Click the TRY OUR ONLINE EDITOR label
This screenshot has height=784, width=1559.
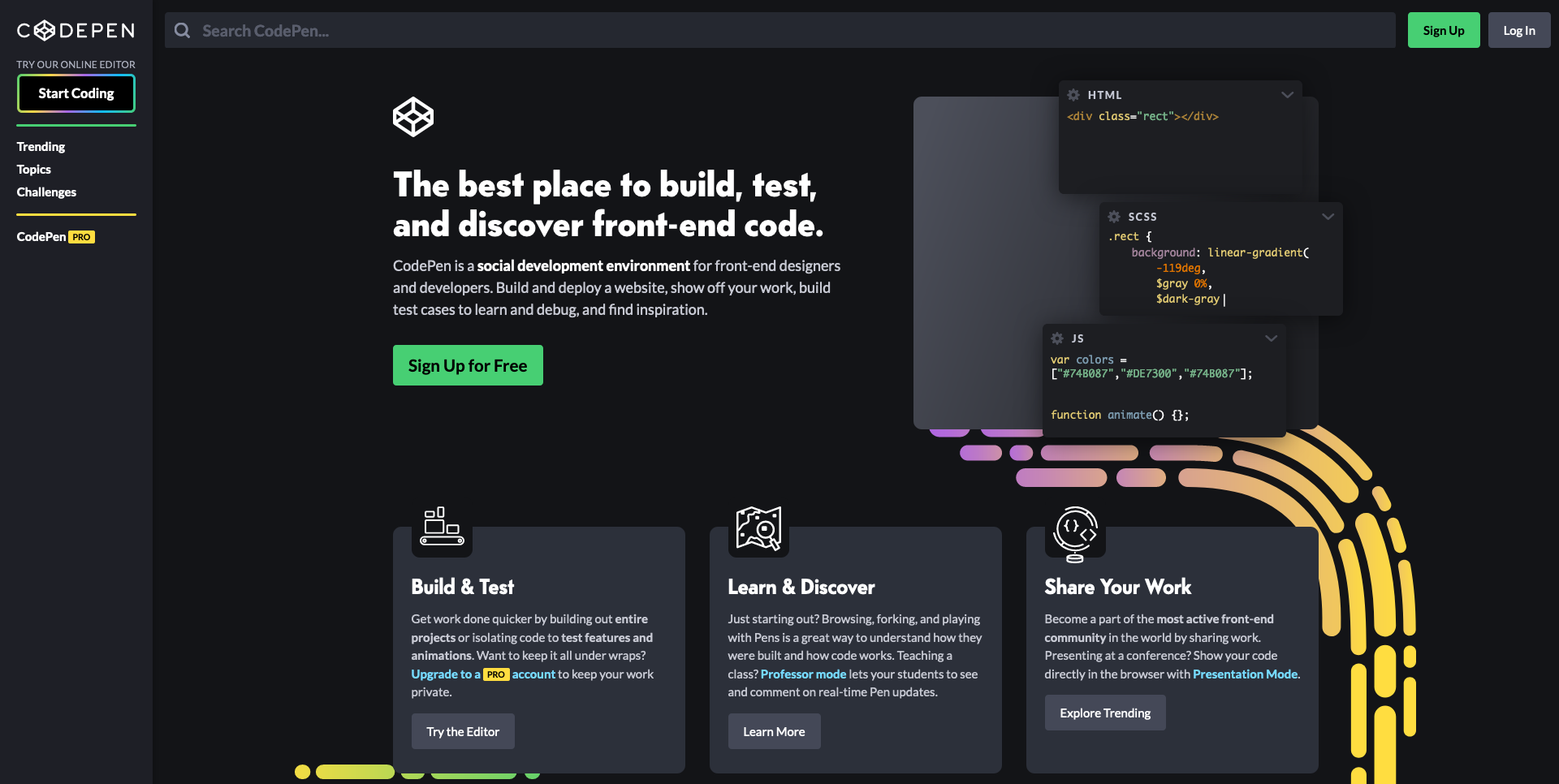[x=76, y=64]
